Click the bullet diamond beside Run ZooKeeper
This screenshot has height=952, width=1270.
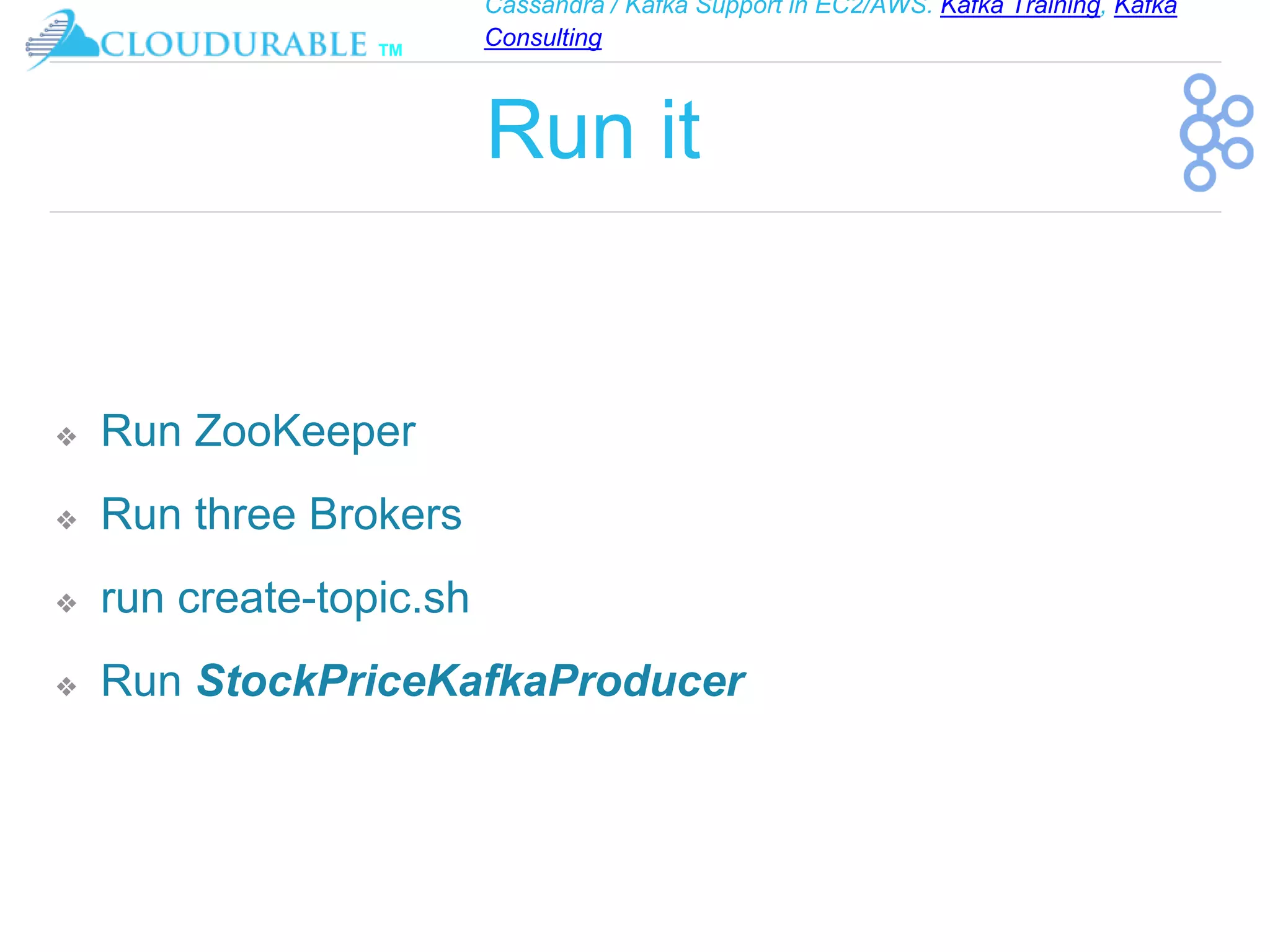pos(66,436)
